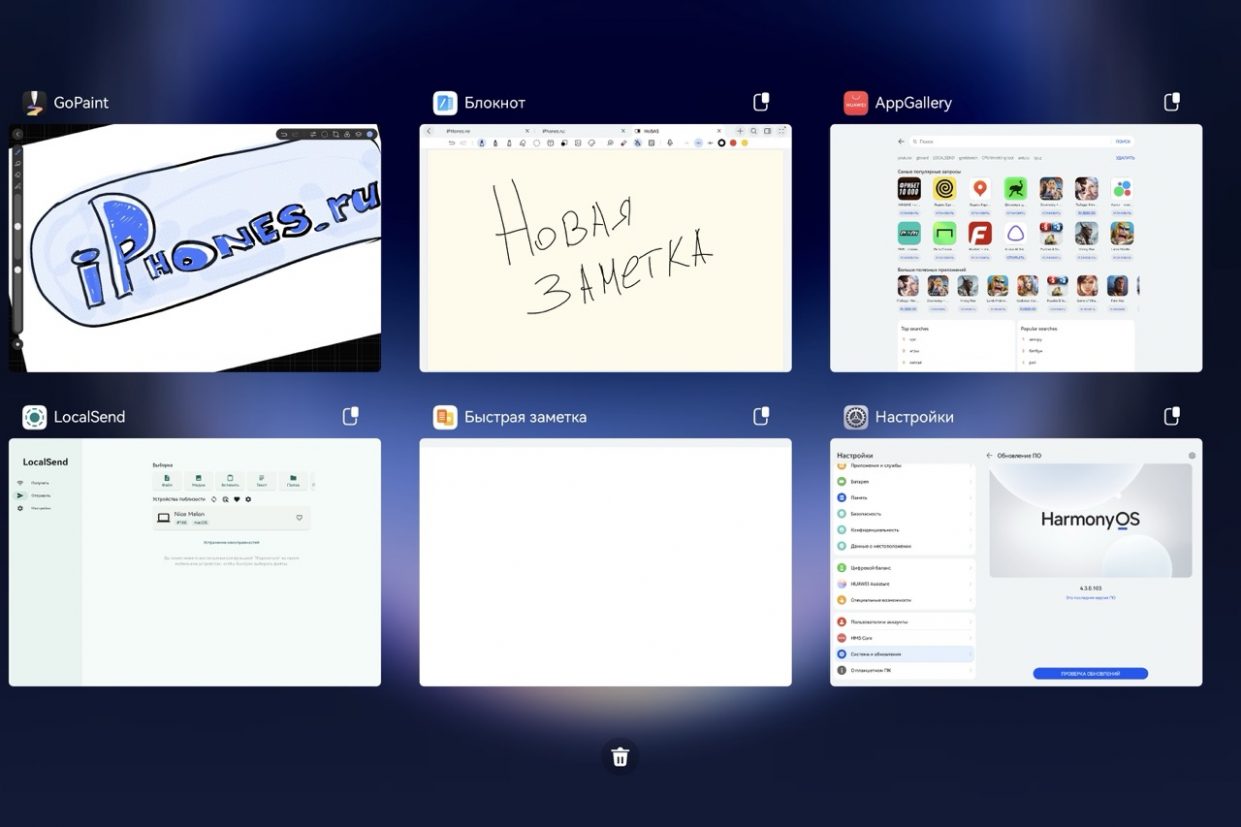Switch to GoPaint drawing preview
This screenshot has height=827, width=1241.
point(195,248)
